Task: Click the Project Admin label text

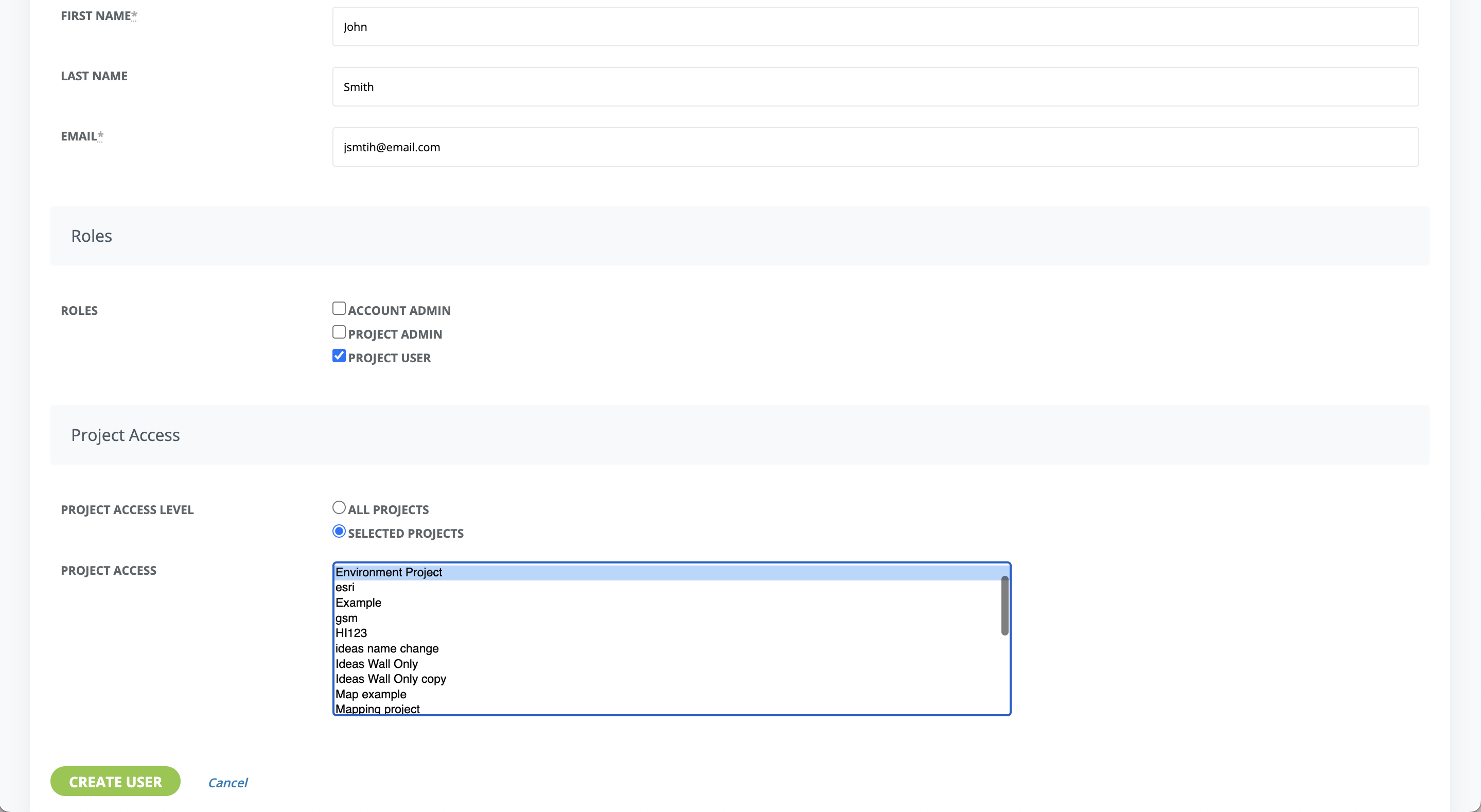Action: point(395,334)
